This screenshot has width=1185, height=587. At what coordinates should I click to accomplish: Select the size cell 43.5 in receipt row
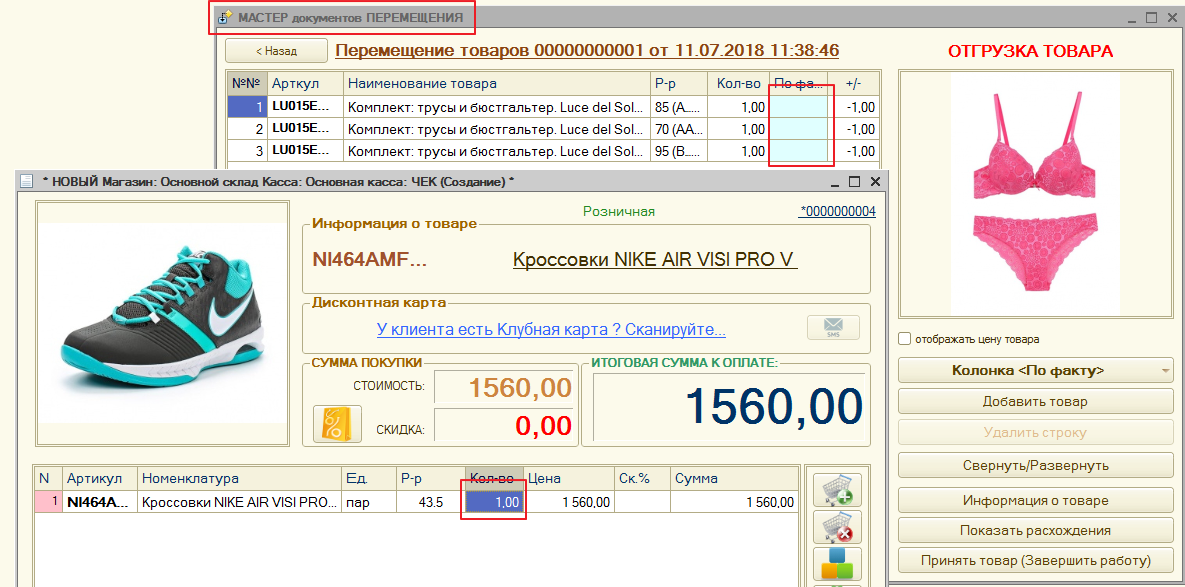(429, 502)
